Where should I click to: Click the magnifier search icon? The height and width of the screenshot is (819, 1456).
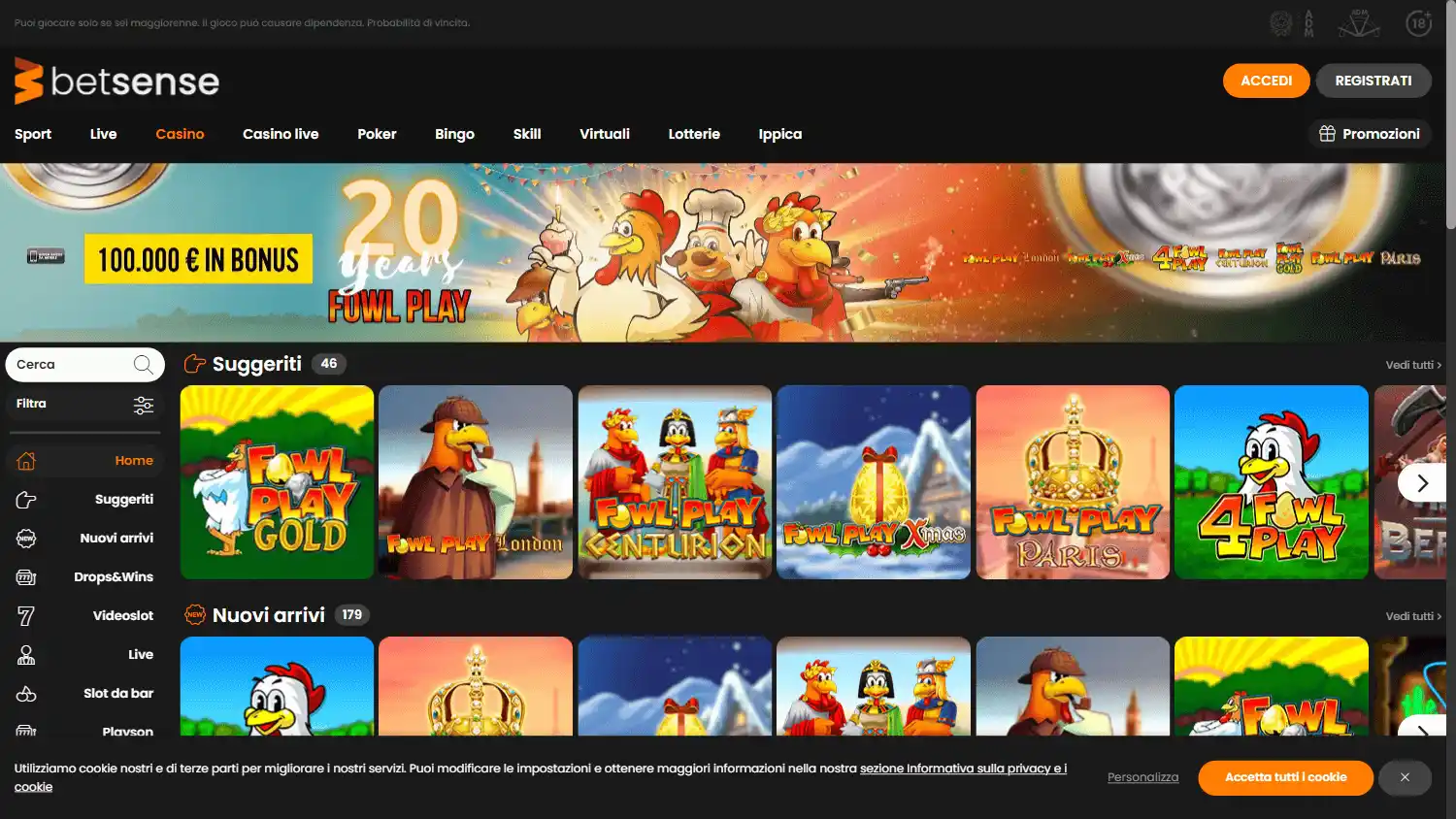[144, 365]
